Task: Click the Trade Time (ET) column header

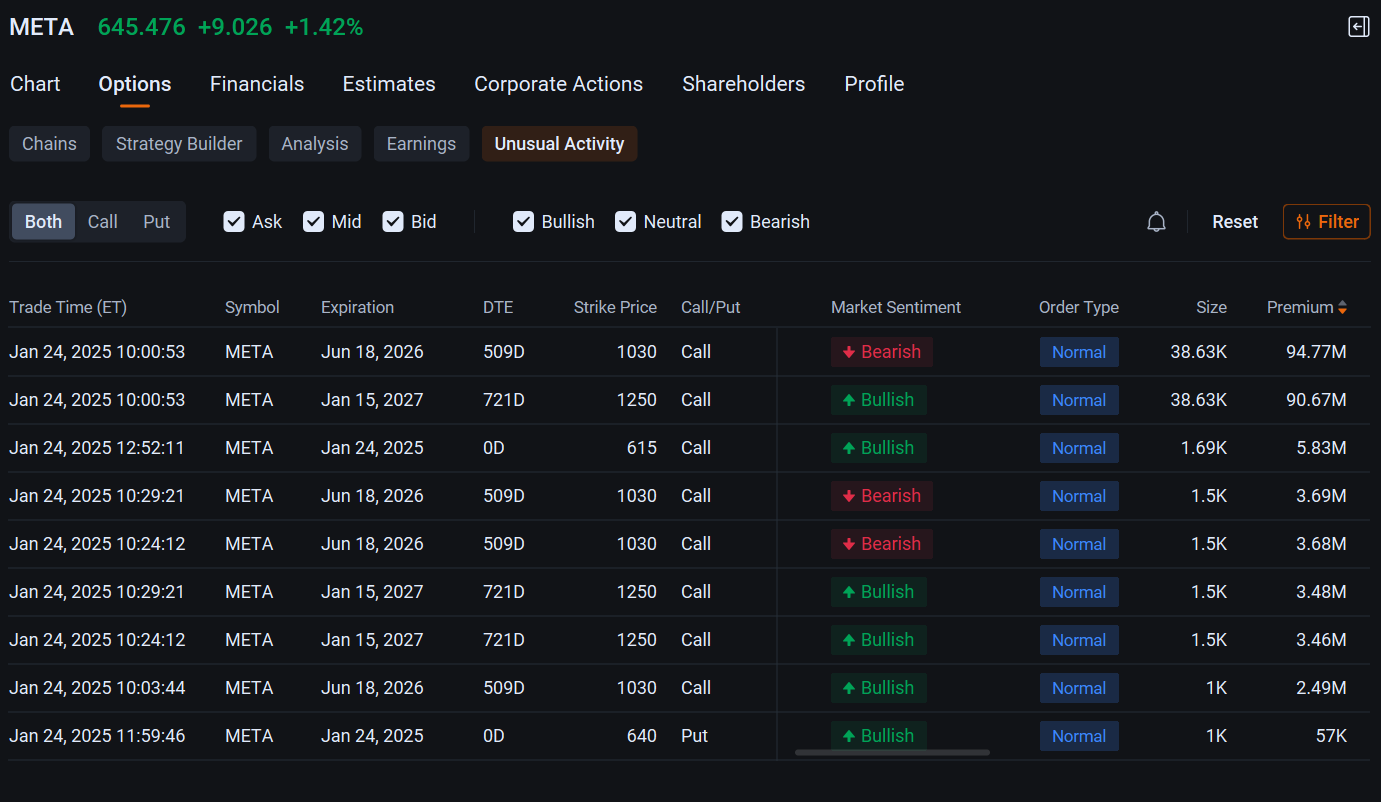Action: (x=68, y=307)
